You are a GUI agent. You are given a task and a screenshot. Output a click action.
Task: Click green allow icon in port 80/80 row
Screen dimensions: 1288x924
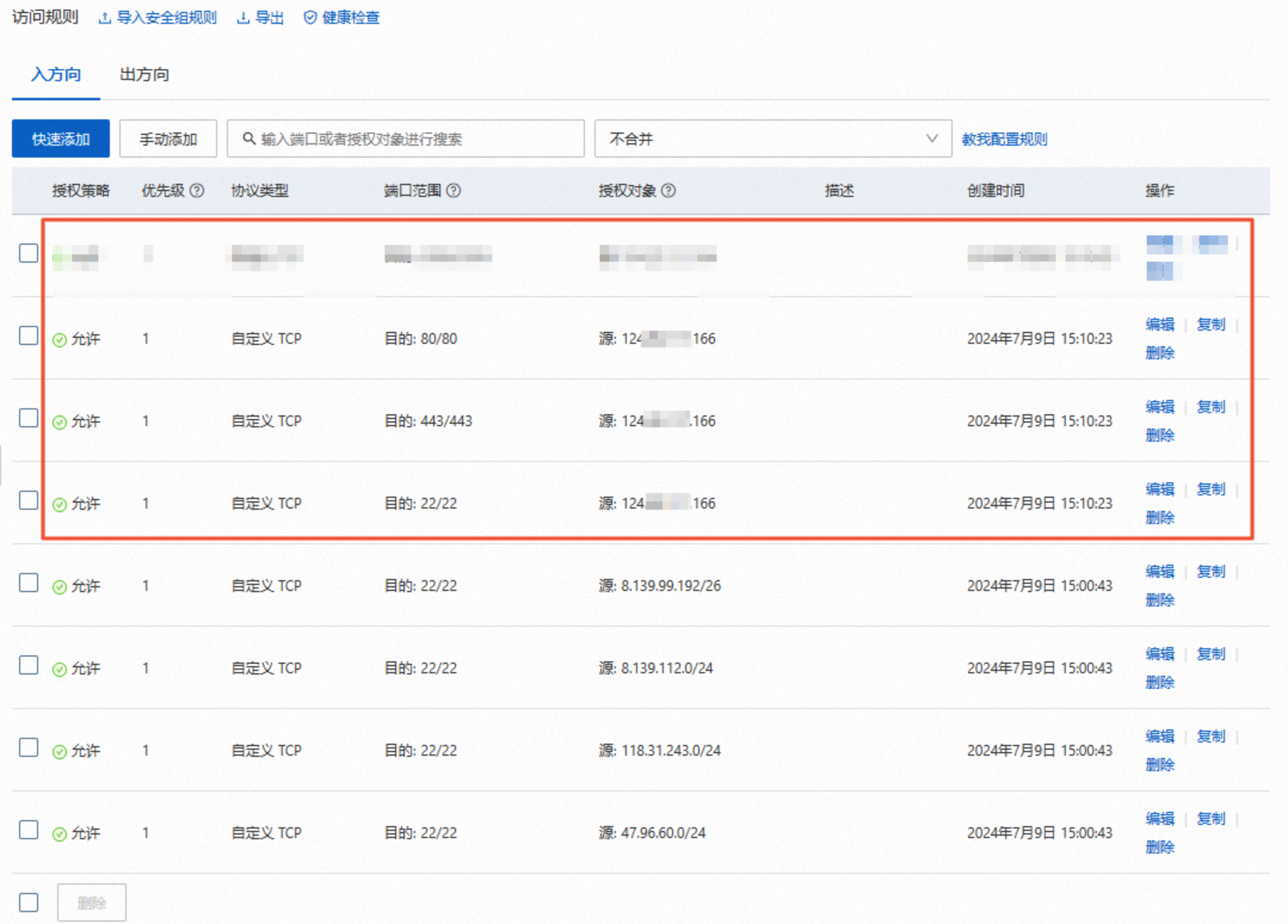(x=59, y=340)
